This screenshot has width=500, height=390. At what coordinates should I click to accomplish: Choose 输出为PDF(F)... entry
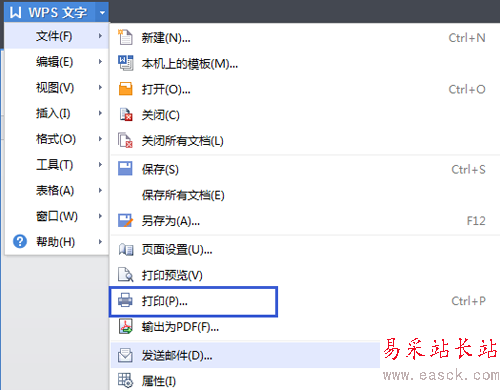click(305, 327)
